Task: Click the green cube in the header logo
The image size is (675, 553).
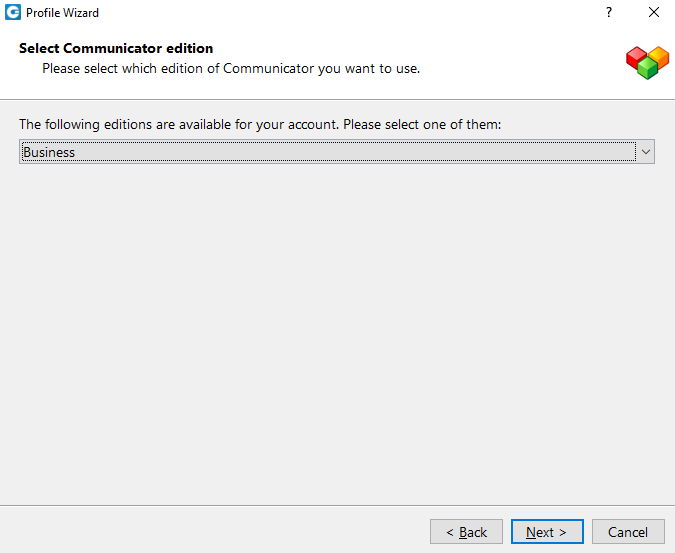Action: (x=647, y=69)
